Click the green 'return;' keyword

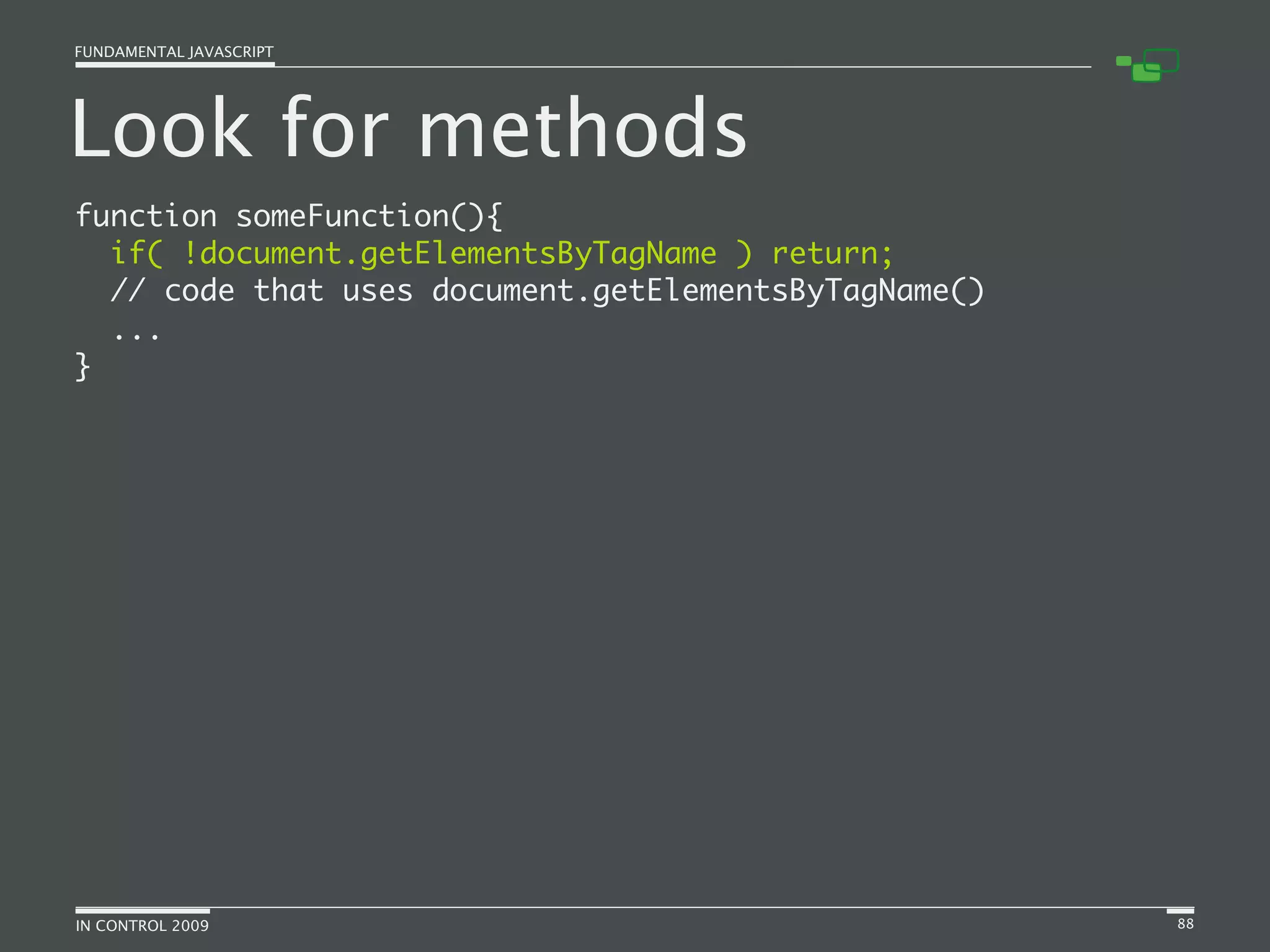coord(832,253)
